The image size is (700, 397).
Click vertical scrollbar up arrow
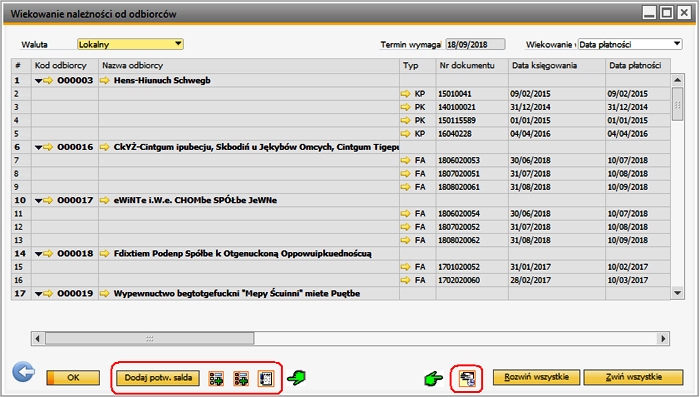tap(677, 80)
